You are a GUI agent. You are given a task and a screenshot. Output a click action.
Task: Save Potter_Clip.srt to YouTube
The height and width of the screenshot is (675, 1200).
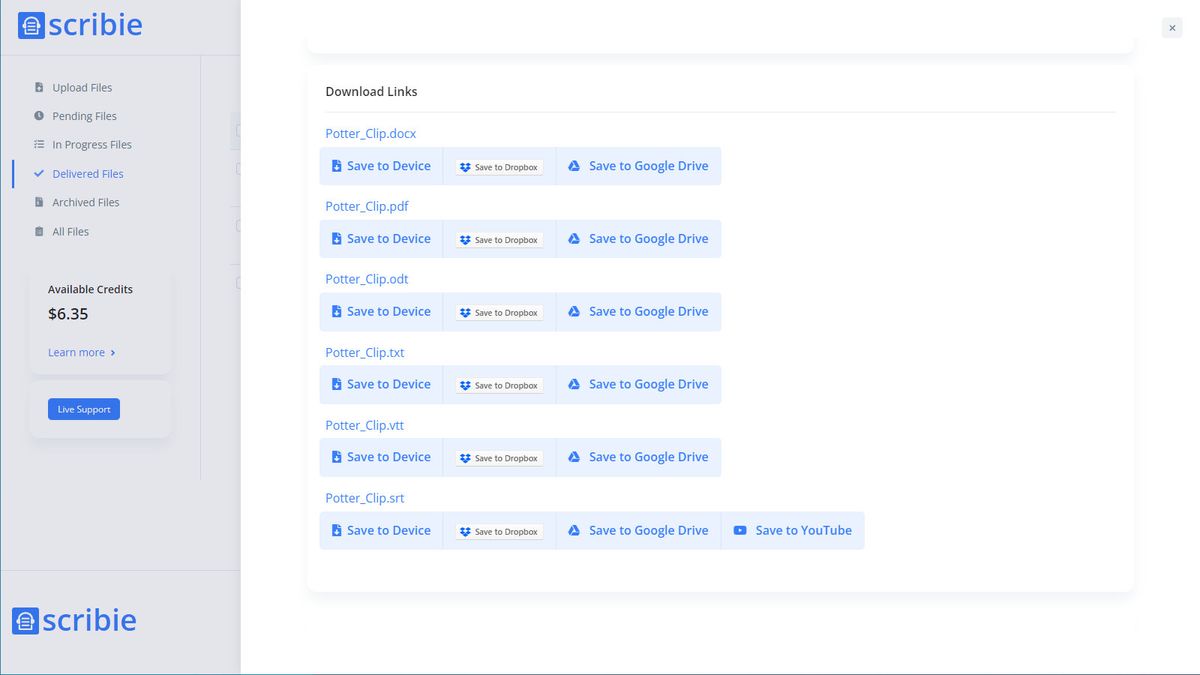[x=793, y=531]
